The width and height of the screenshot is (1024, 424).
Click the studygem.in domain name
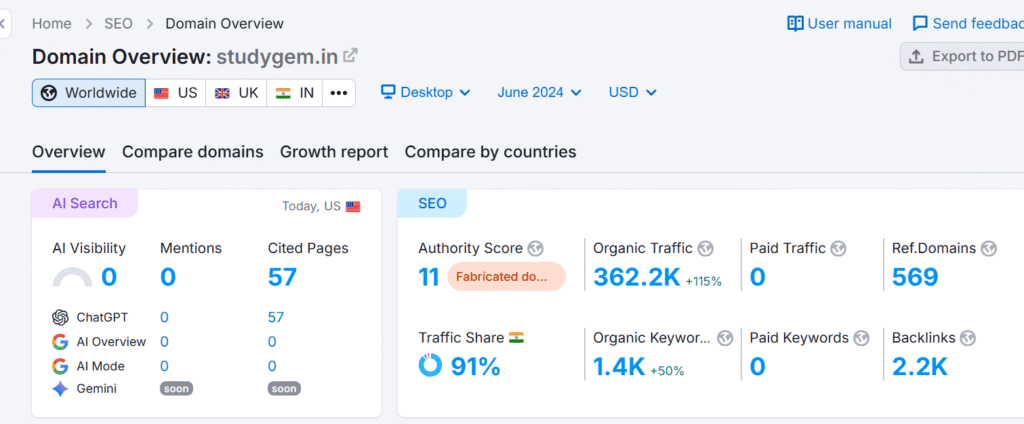click(277, 57)
